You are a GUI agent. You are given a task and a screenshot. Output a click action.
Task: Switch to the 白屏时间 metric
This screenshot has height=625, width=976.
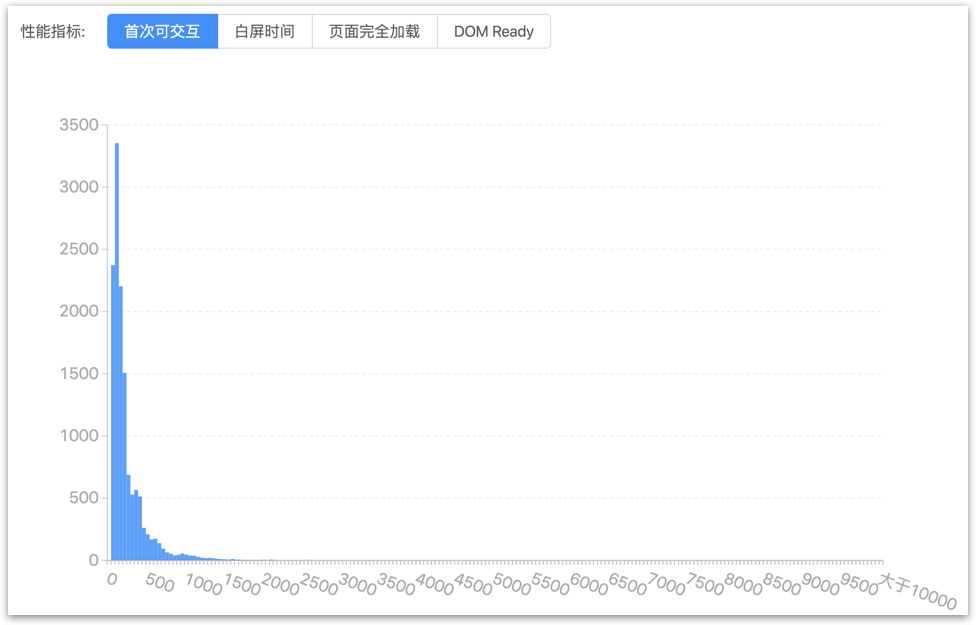tap(265, 31)
